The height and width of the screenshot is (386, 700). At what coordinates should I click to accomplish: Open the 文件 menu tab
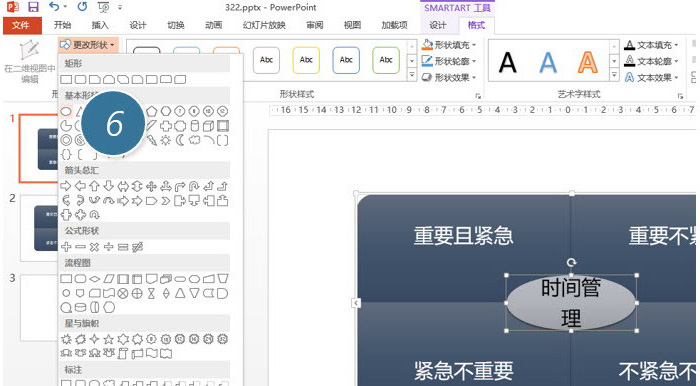point(22,25)
